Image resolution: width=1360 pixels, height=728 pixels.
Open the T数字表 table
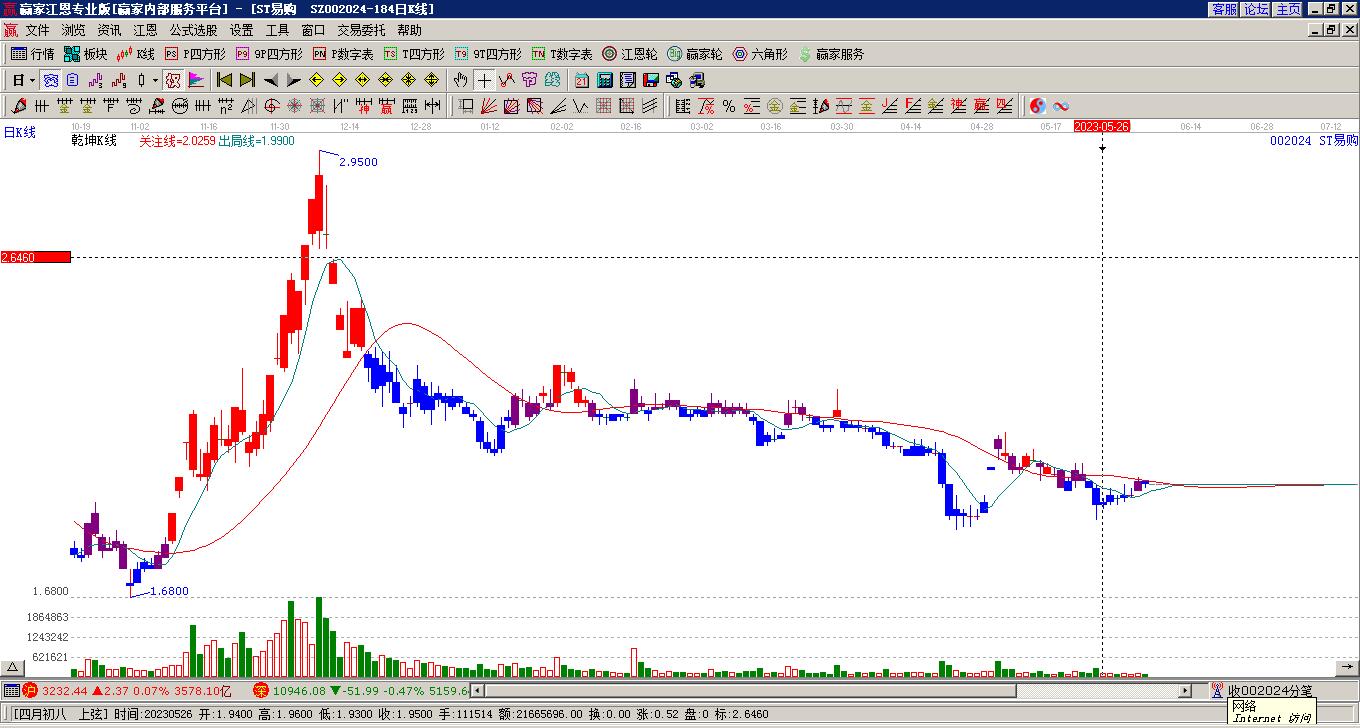562,54
